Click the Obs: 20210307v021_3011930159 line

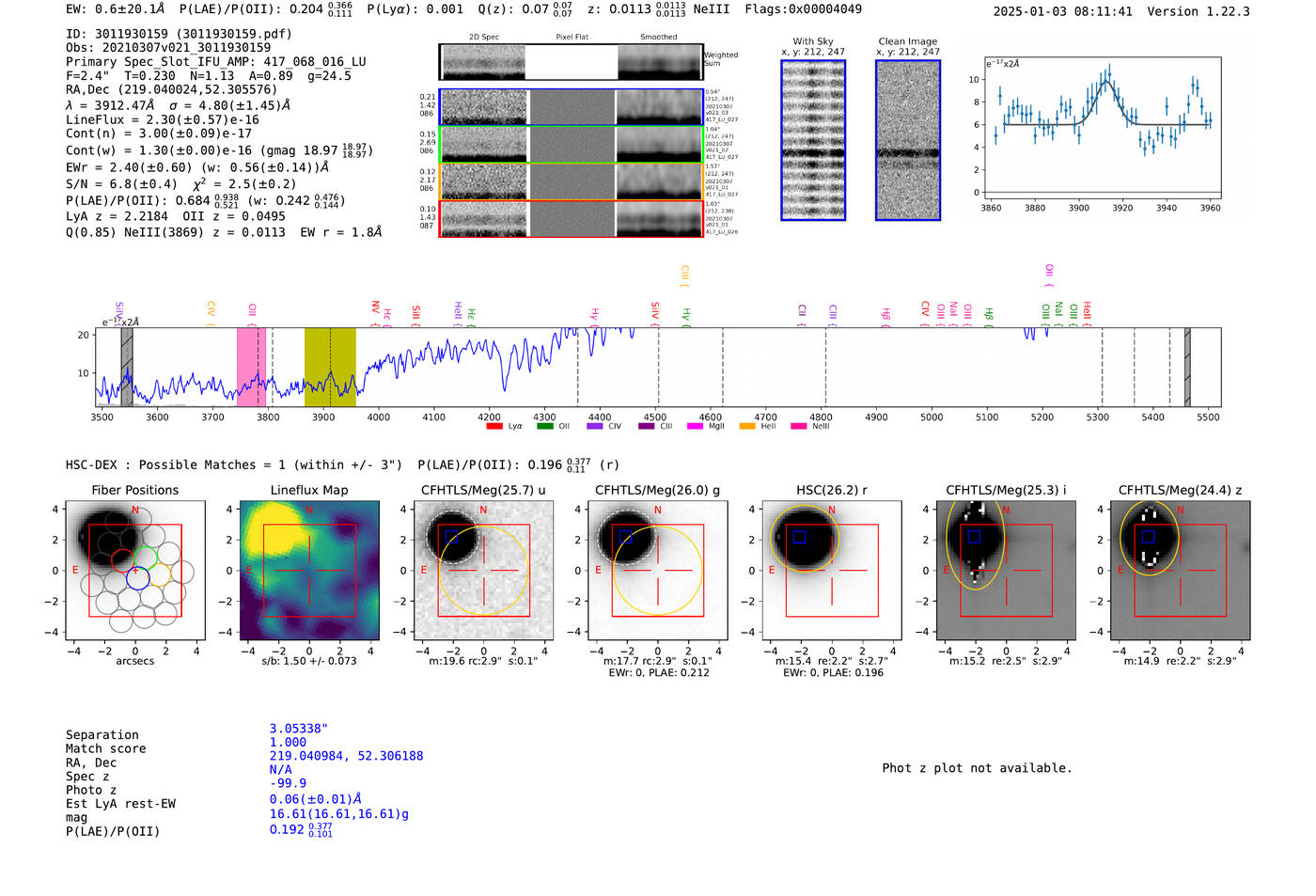pyautogui.click(x=168, y=48)
